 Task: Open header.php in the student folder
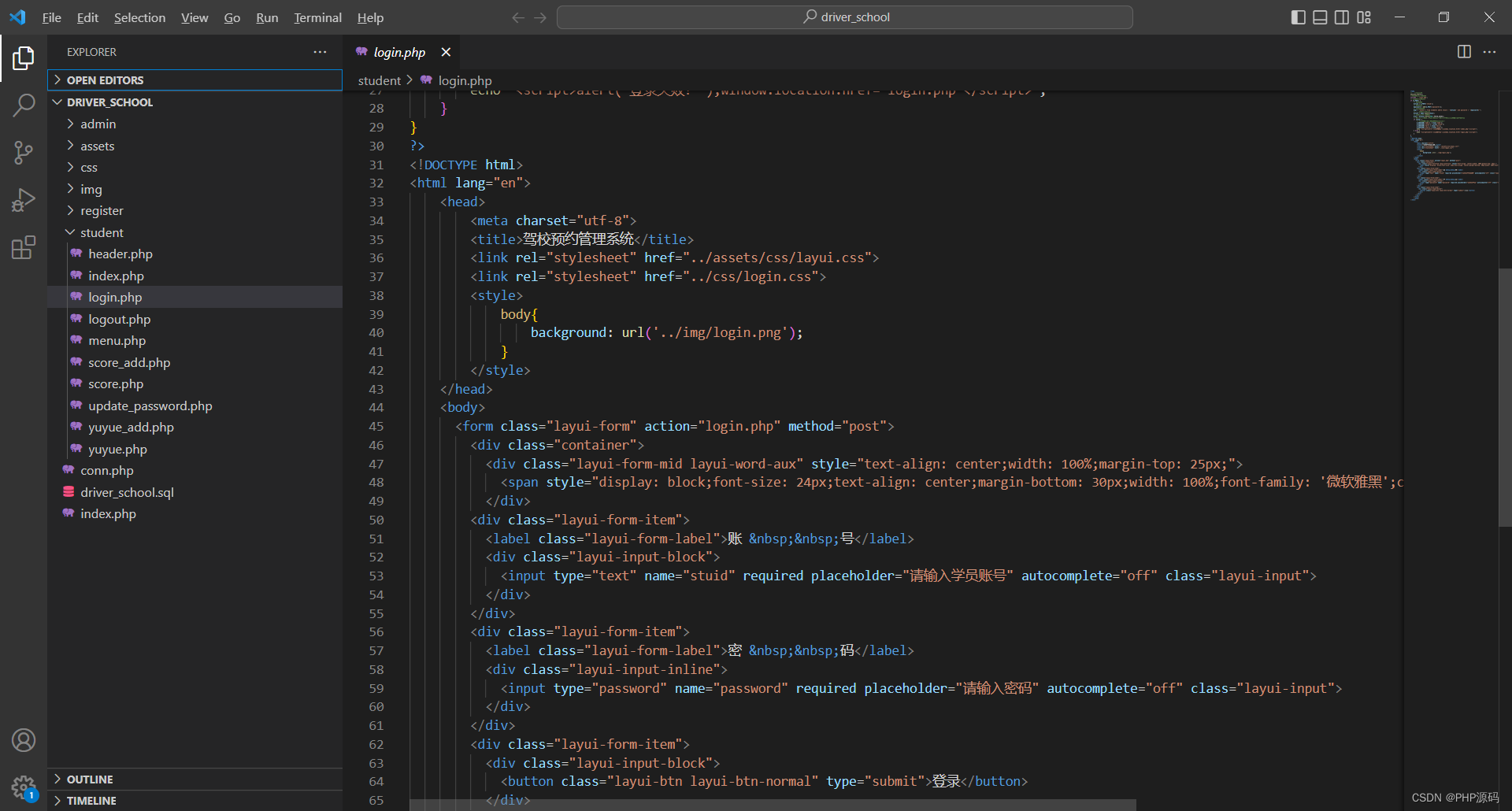[x=195, y=254]
